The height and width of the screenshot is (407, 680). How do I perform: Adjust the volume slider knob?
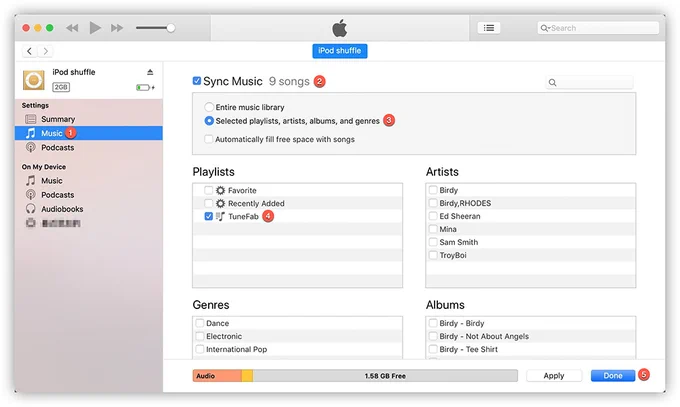171,28
